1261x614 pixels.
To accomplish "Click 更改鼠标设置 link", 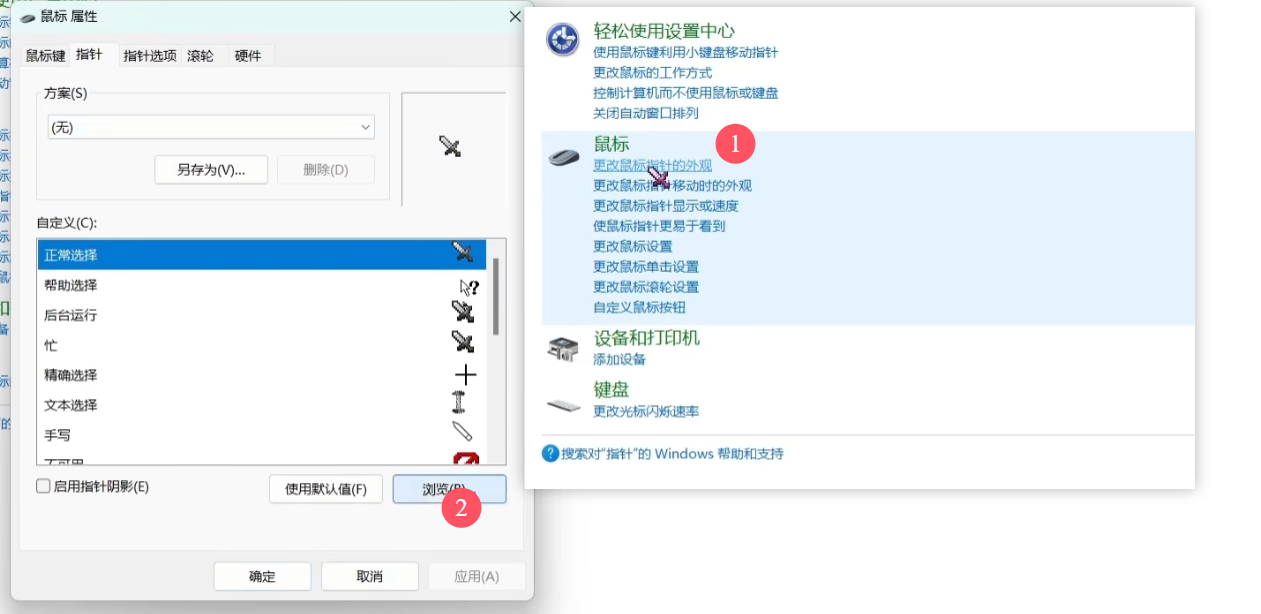I will click(x=633, y=246).
